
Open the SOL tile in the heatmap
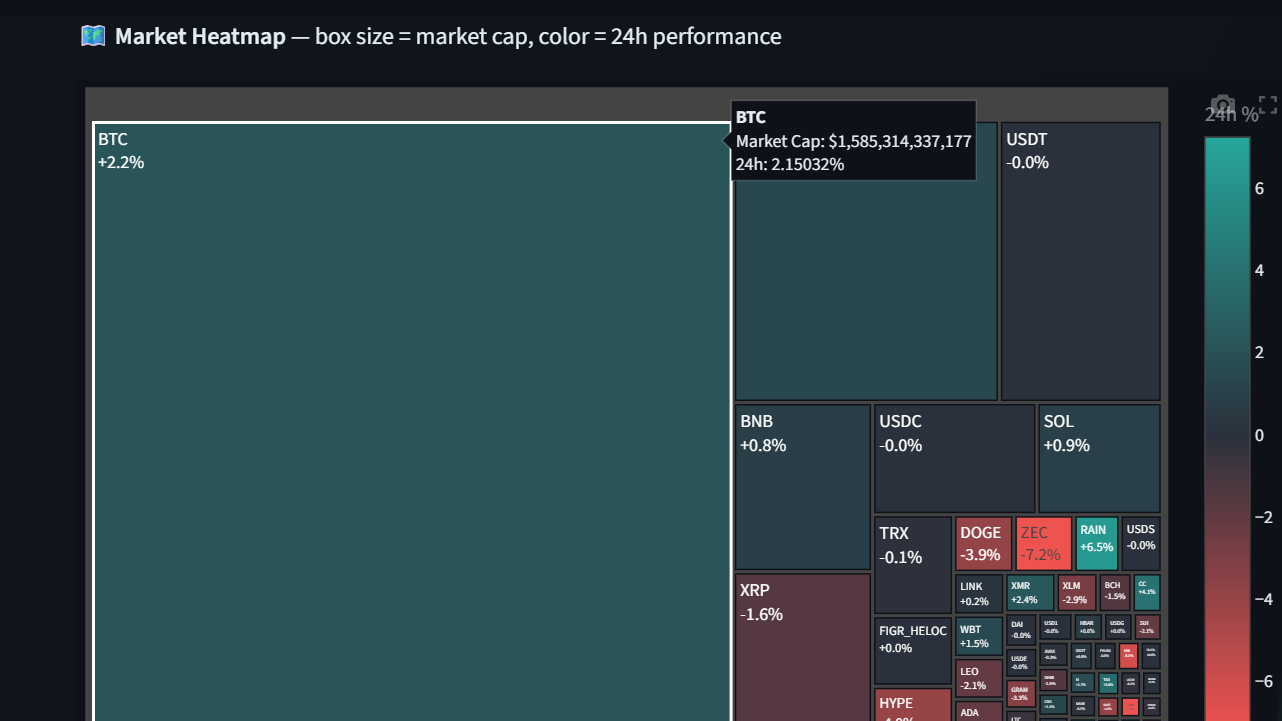pyautogui.click(x=1100, y=459)
